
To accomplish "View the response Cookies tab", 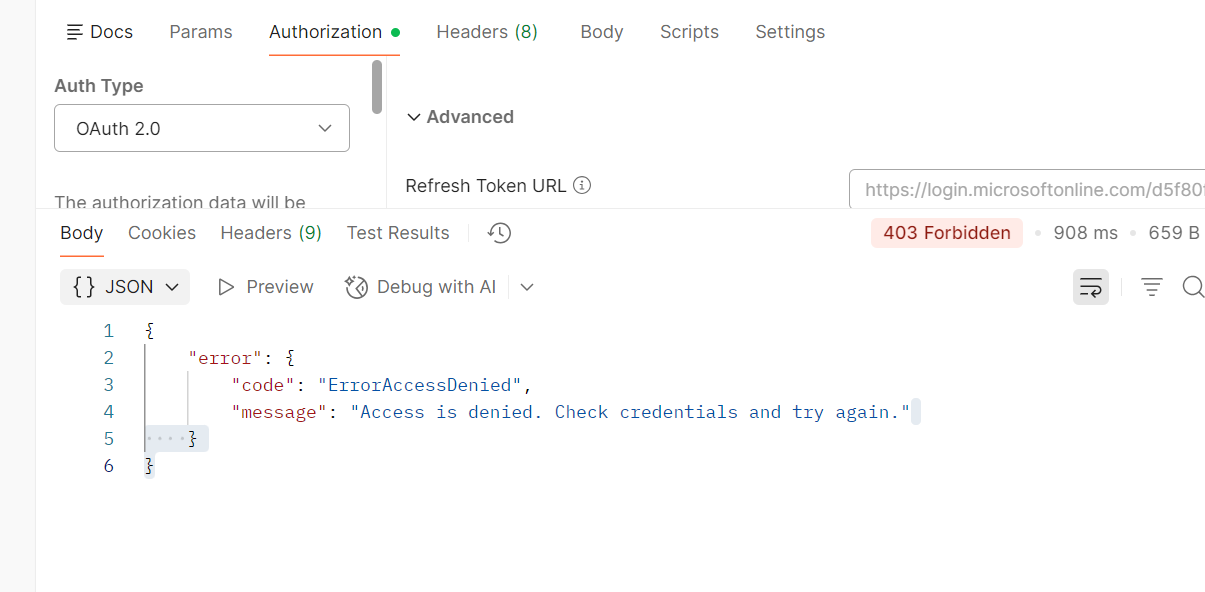I will 162,233.
